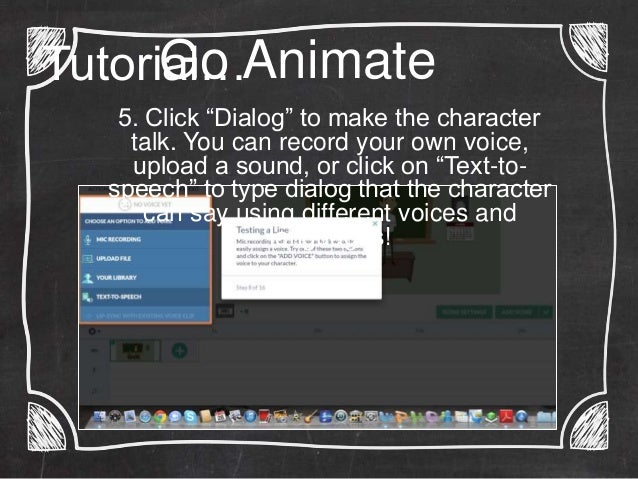This screenshot has height=479, width=638.
Task: Open the orange PowerPoint icon in dock
Action: (x=400, y=416)
